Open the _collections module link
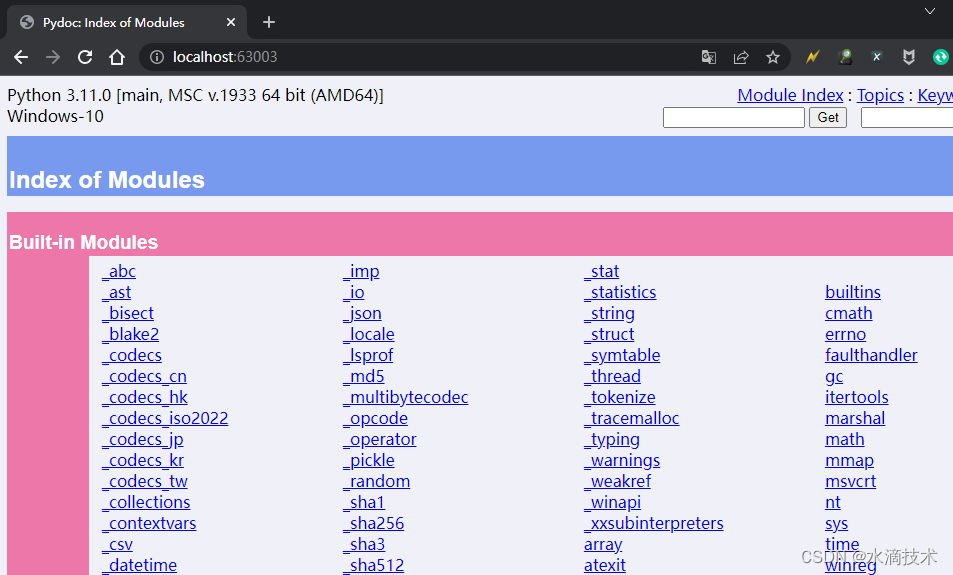The height and width of the screenshot is (575, 953). [146, 503]
